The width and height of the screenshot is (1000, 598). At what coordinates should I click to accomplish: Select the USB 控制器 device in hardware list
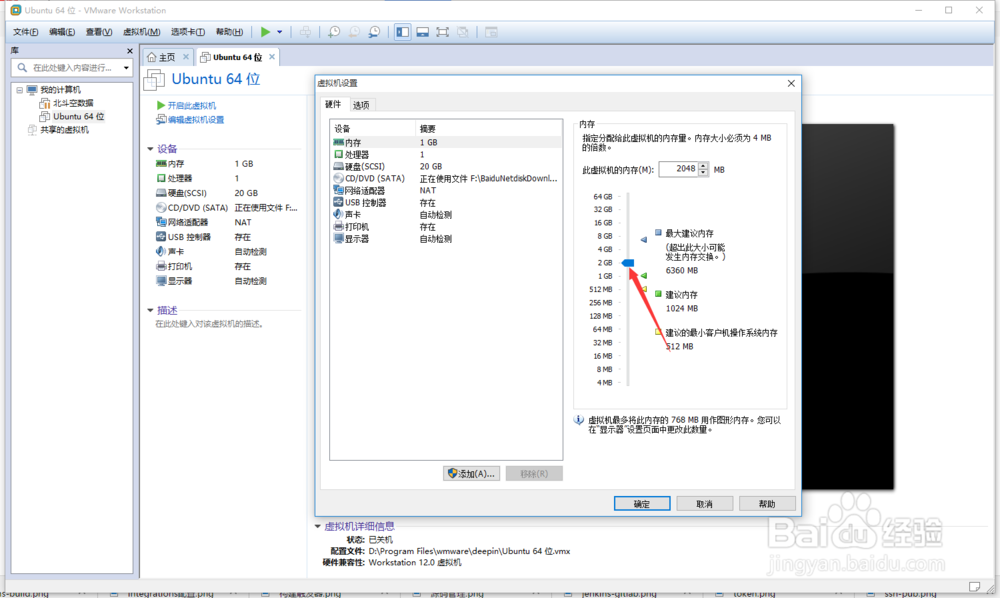[x=366, y=202]
